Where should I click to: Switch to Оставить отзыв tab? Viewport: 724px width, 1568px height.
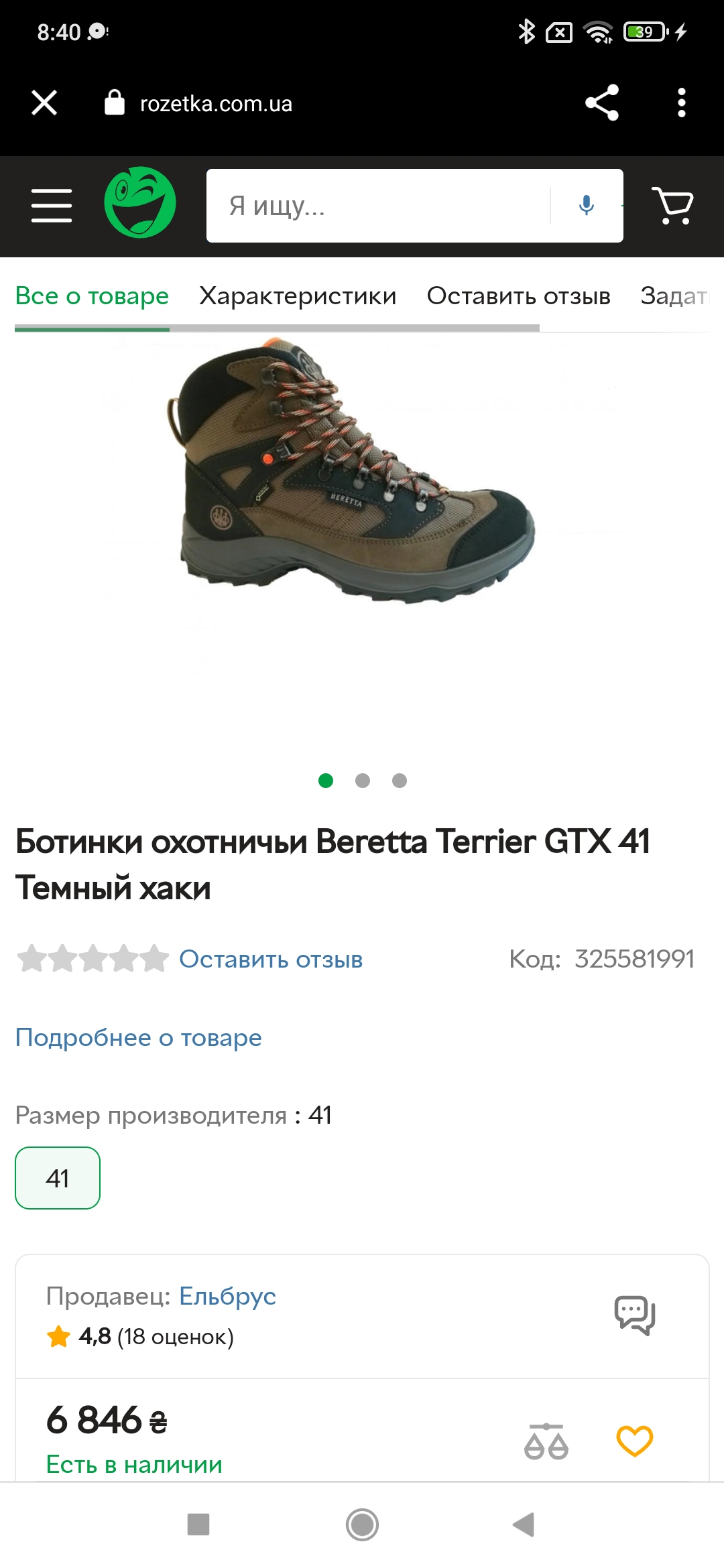coord(519,296)
